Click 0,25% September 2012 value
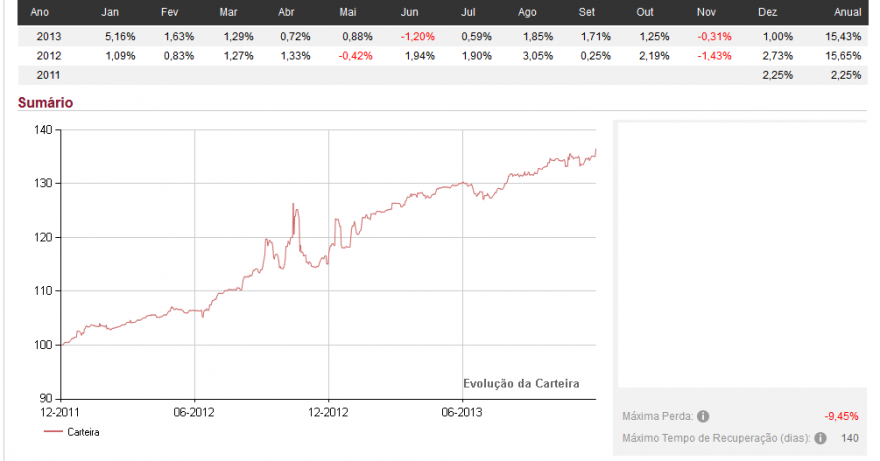The width and height of the screenshot is (880, 461). [x=596, y=56]
